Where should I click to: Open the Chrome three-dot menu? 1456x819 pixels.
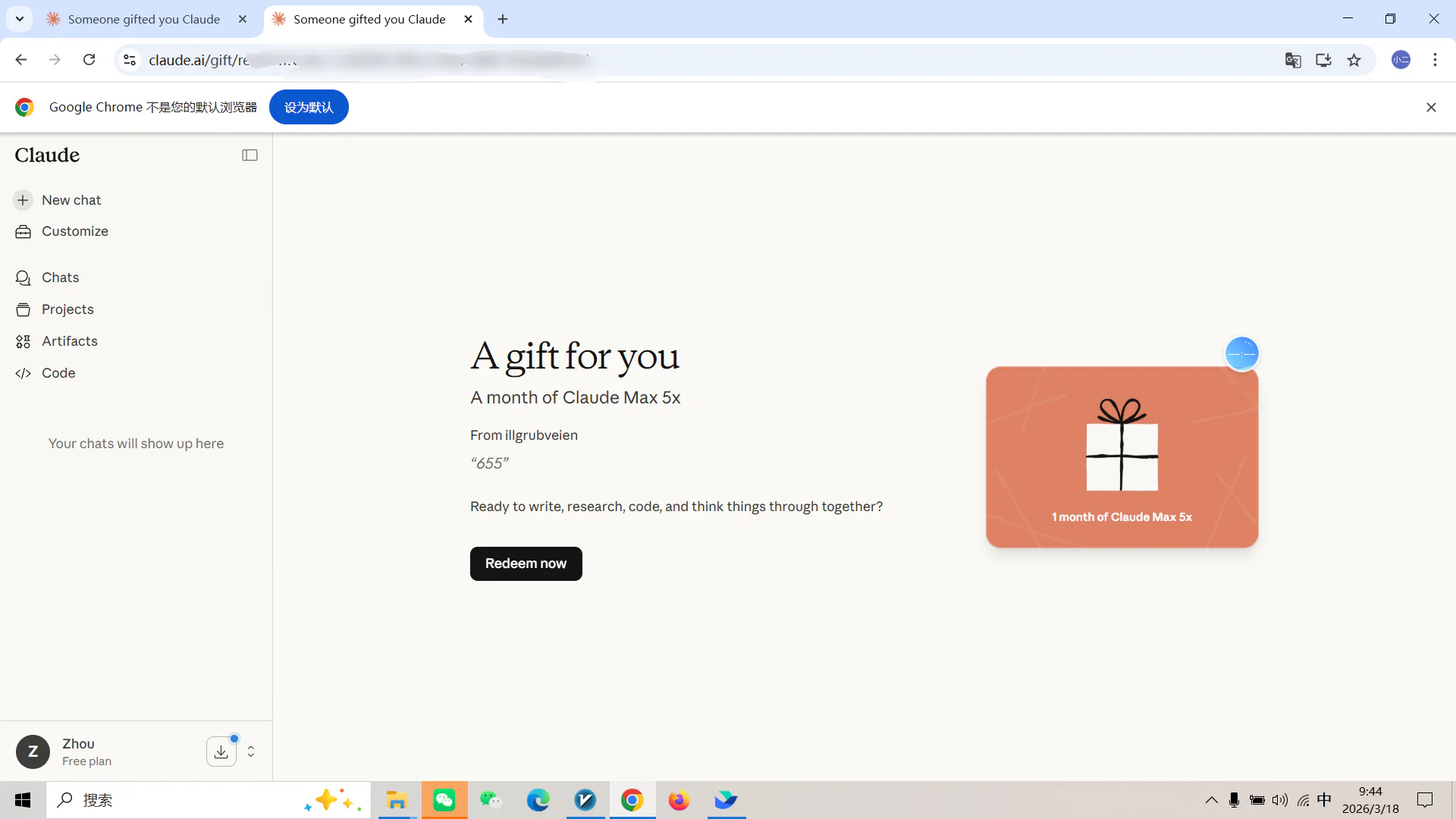[1435, 60]
